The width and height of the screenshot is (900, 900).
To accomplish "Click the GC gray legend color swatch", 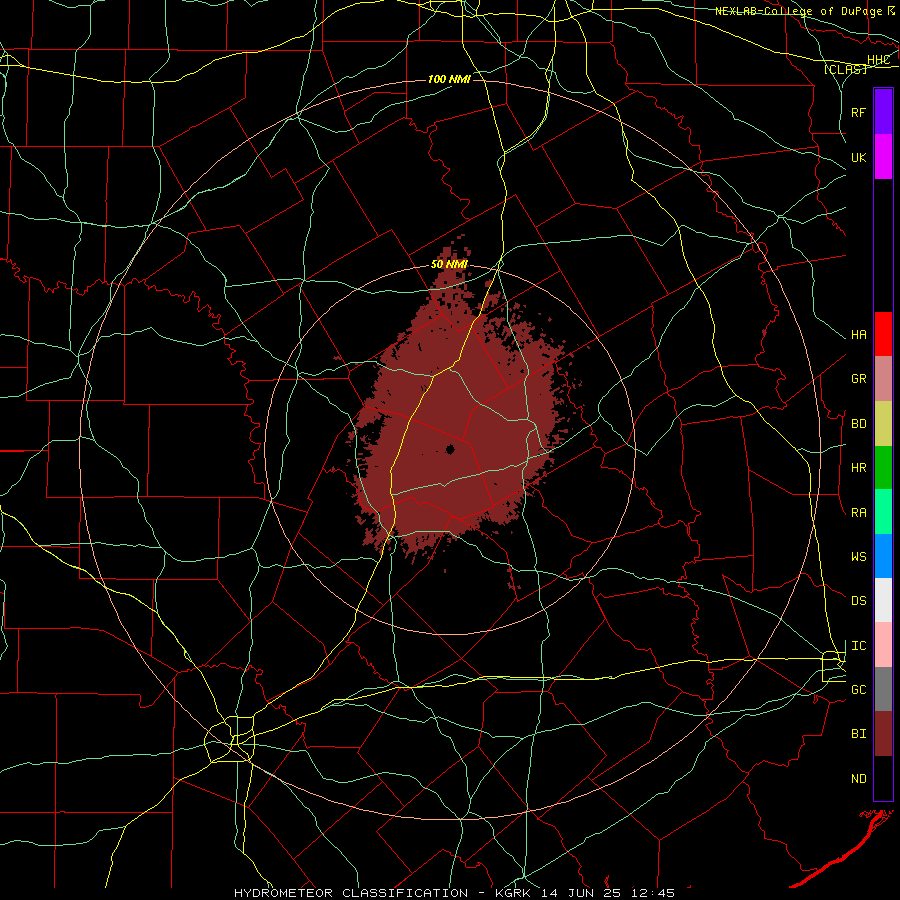I will (x=883, y=689).
